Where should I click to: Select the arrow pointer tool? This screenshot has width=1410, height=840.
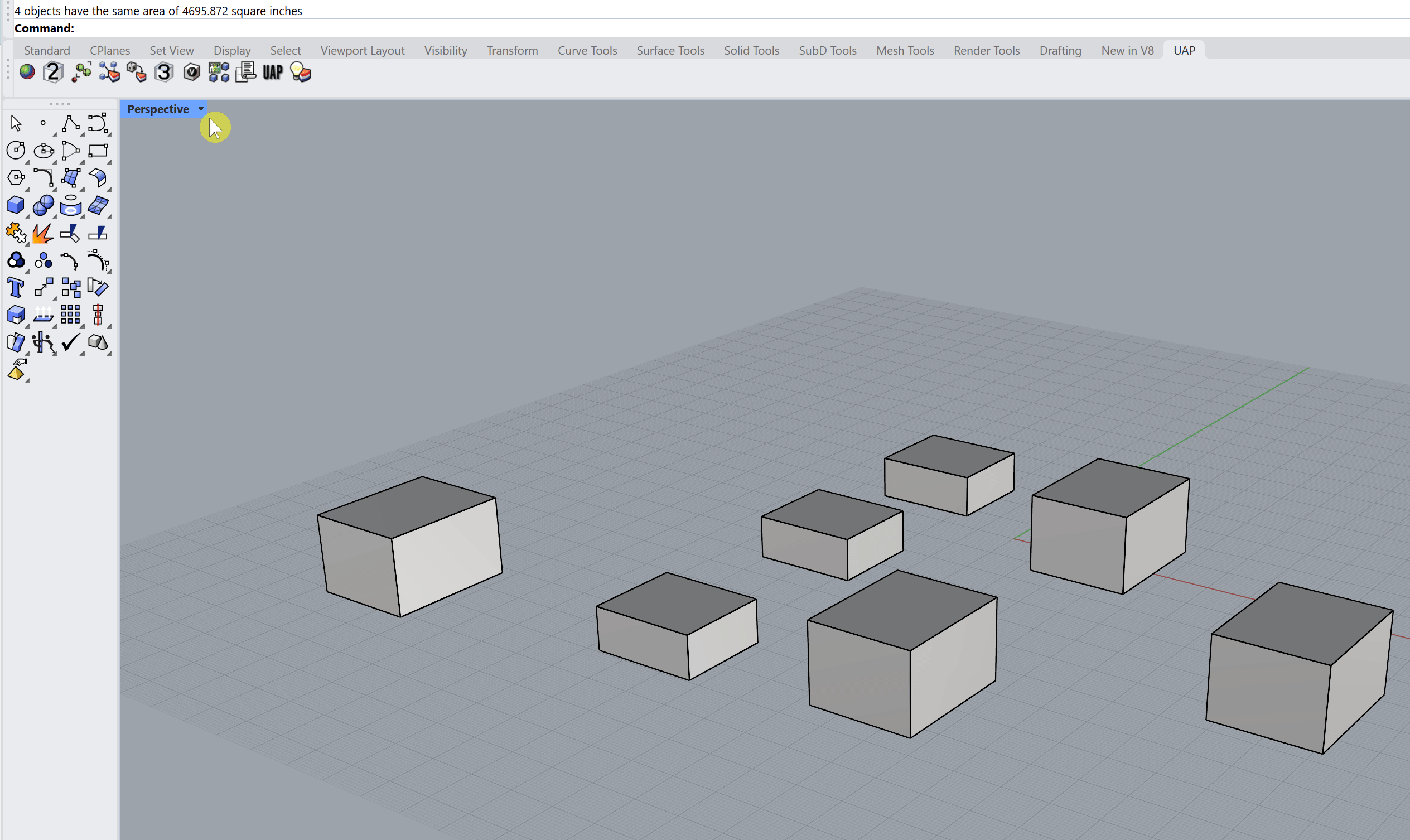click(16, 123)
